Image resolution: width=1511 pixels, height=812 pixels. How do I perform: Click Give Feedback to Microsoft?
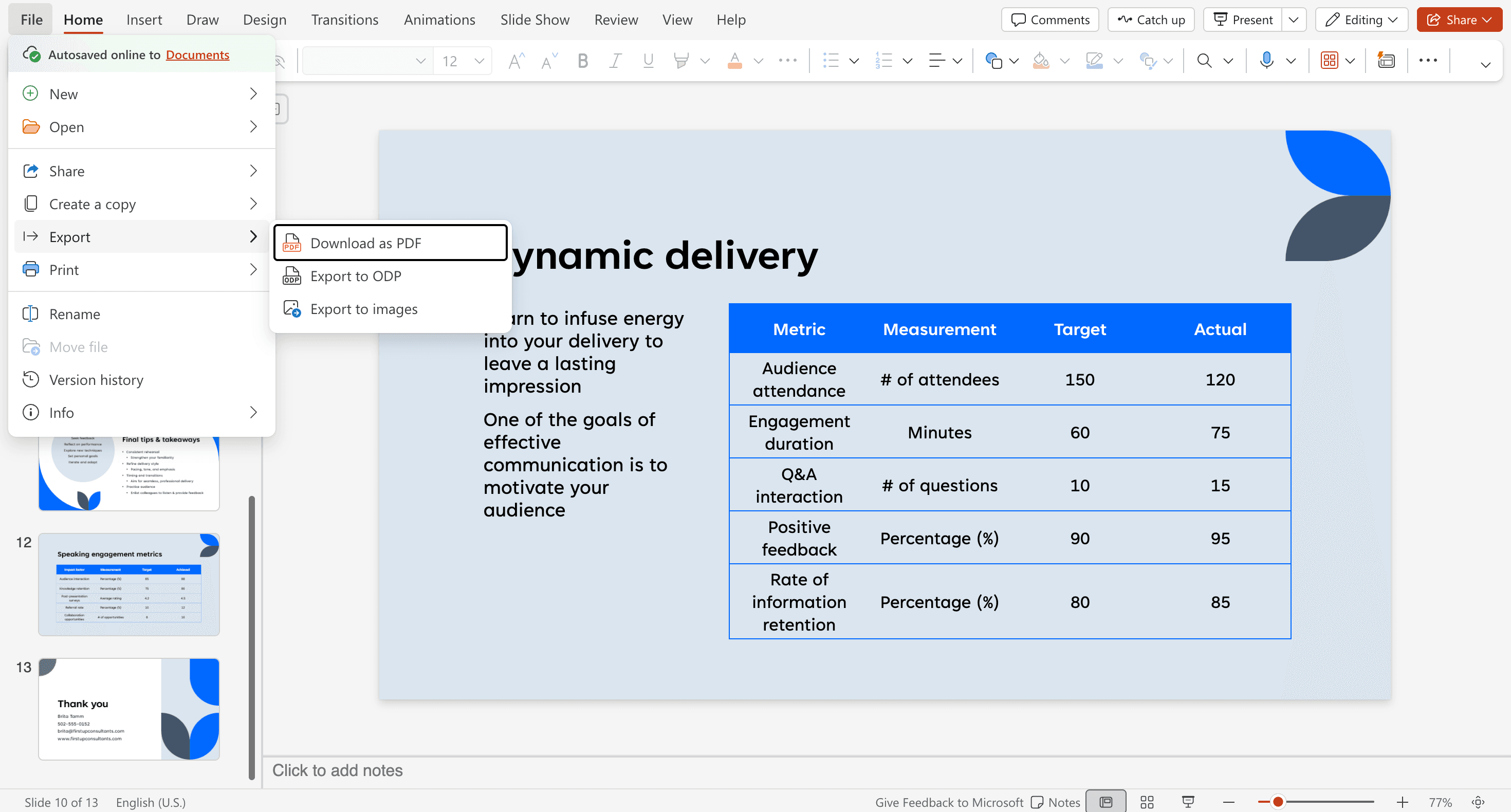tap(949, 802)
